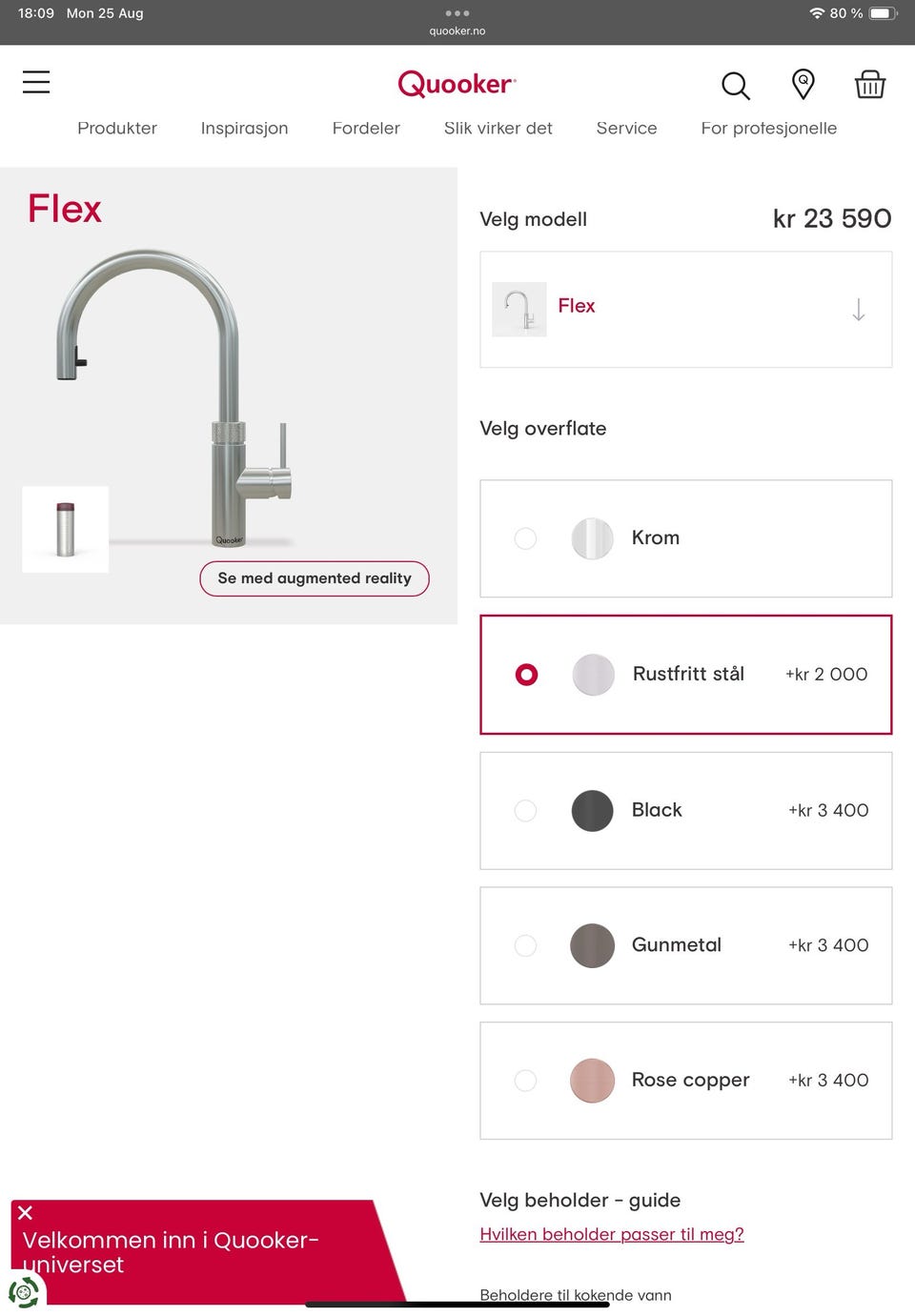The height and width of the screenshot is (1316, 915).
Task: Open the store locator pin icon
Action: pyautogui.click(x=803, y=84)
